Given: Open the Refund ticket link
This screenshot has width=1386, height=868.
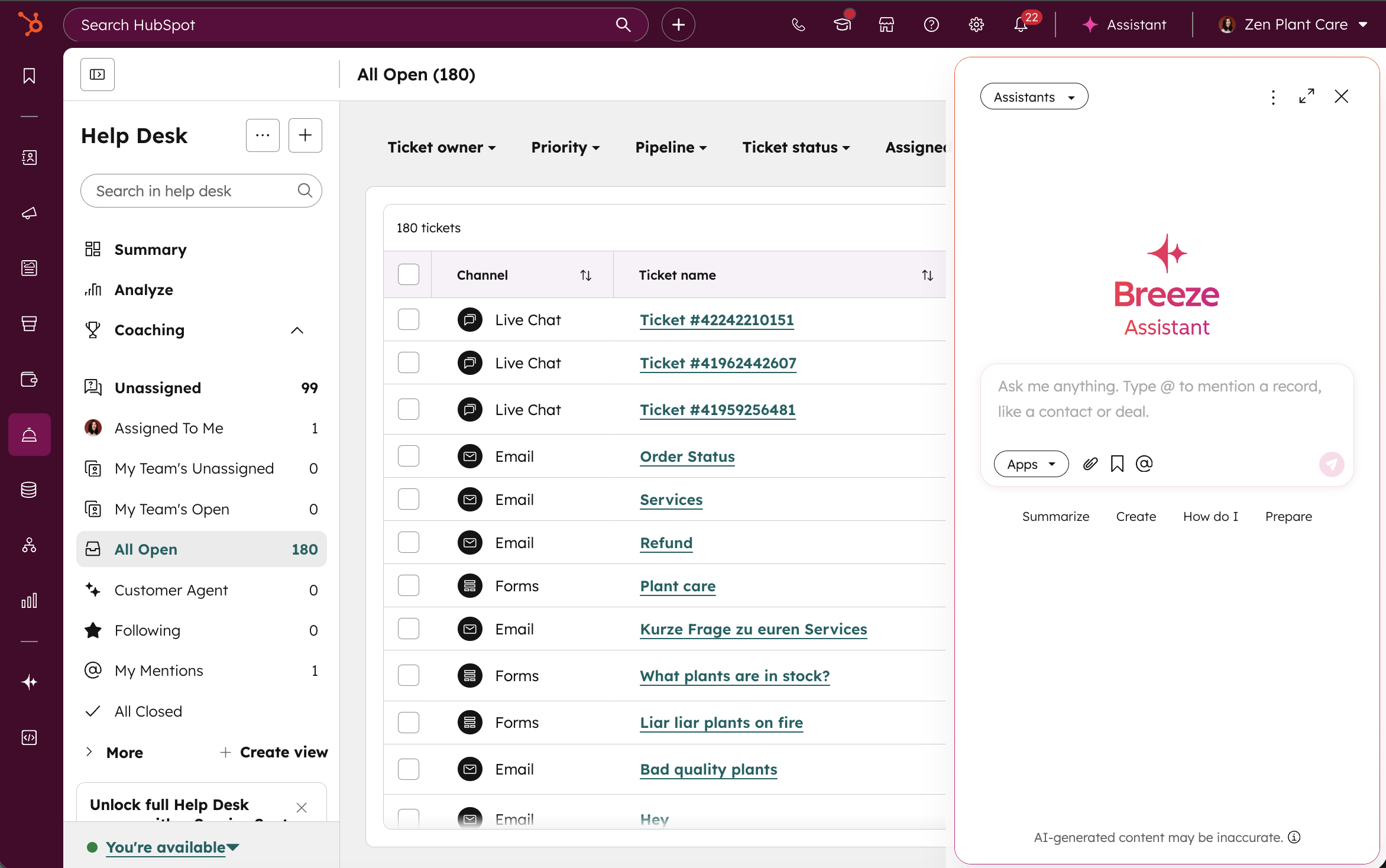Looking at the screenshot, I should (x=666, y=543).
